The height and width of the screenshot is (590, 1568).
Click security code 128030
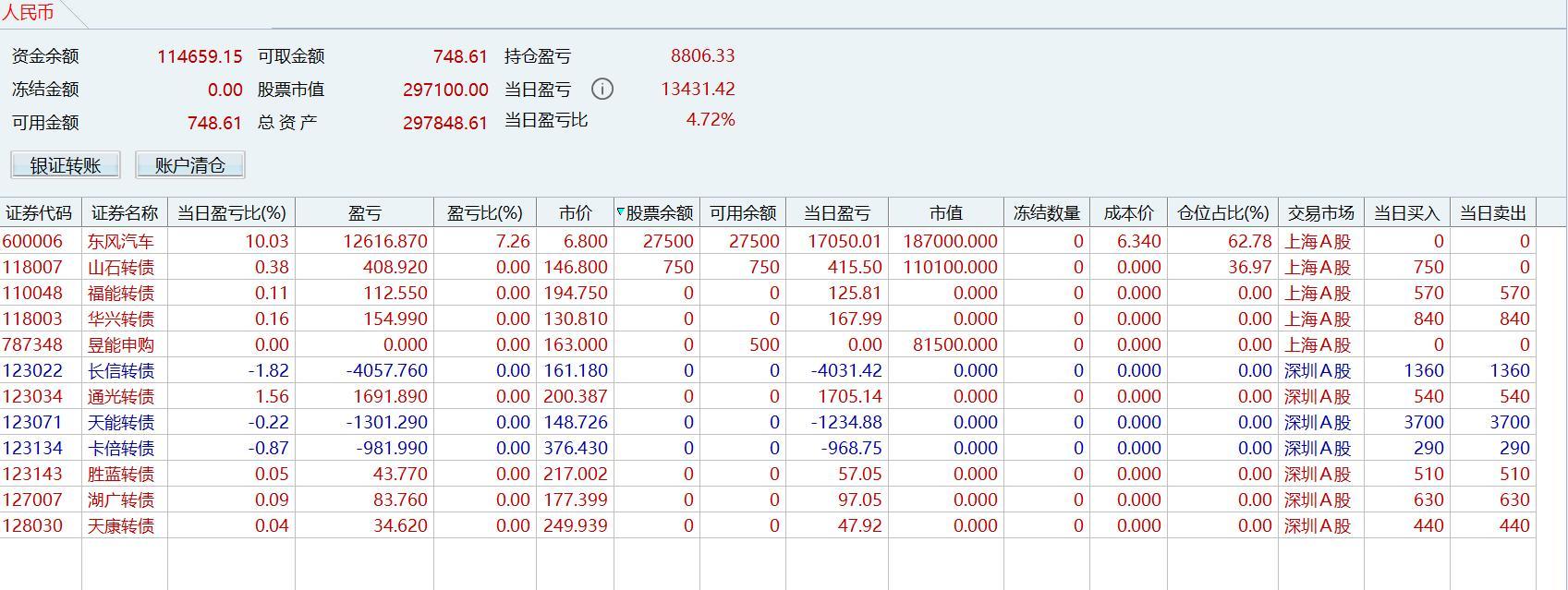click(32, 525)
